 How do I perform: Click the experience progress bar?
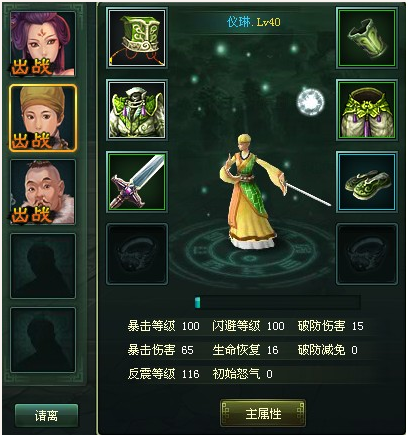click(x=277, y=303)
